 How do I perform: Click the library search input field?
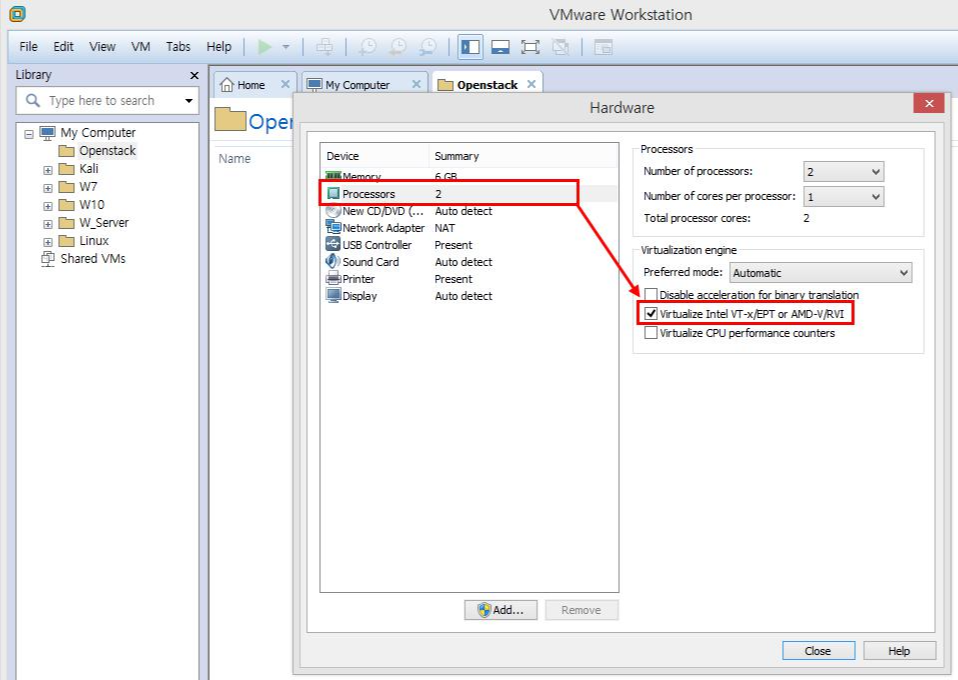(107, 101)
